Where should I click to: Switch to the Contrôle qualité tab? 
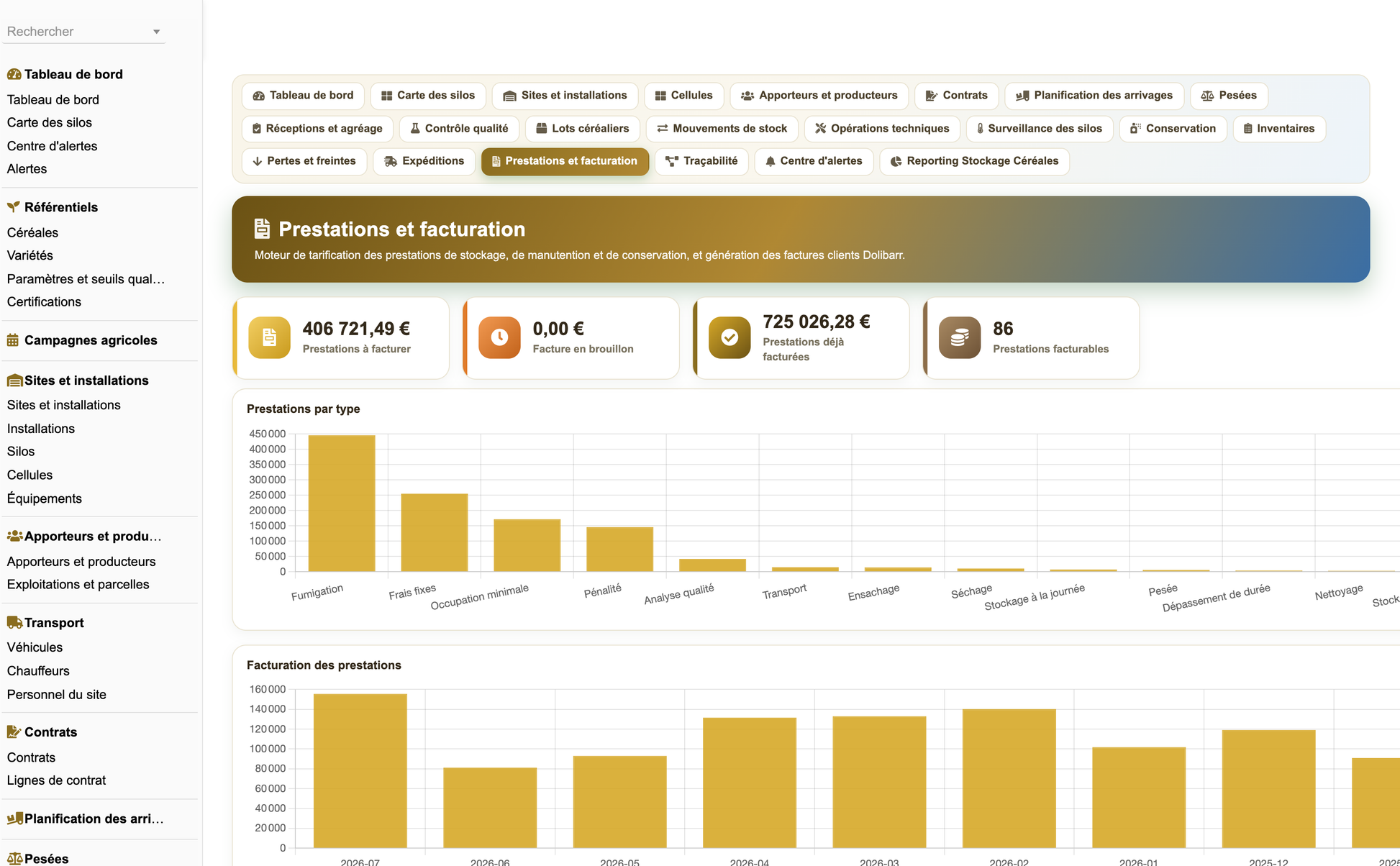(x=459, y=129)
